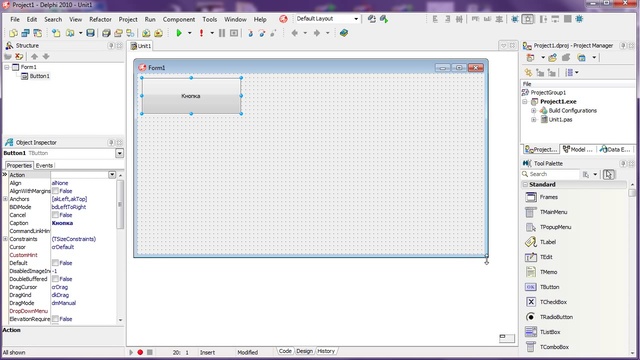Screen dimensions: 640x360
Task: Select the Unit1 editor tab
Action: [x=141, y=46]
